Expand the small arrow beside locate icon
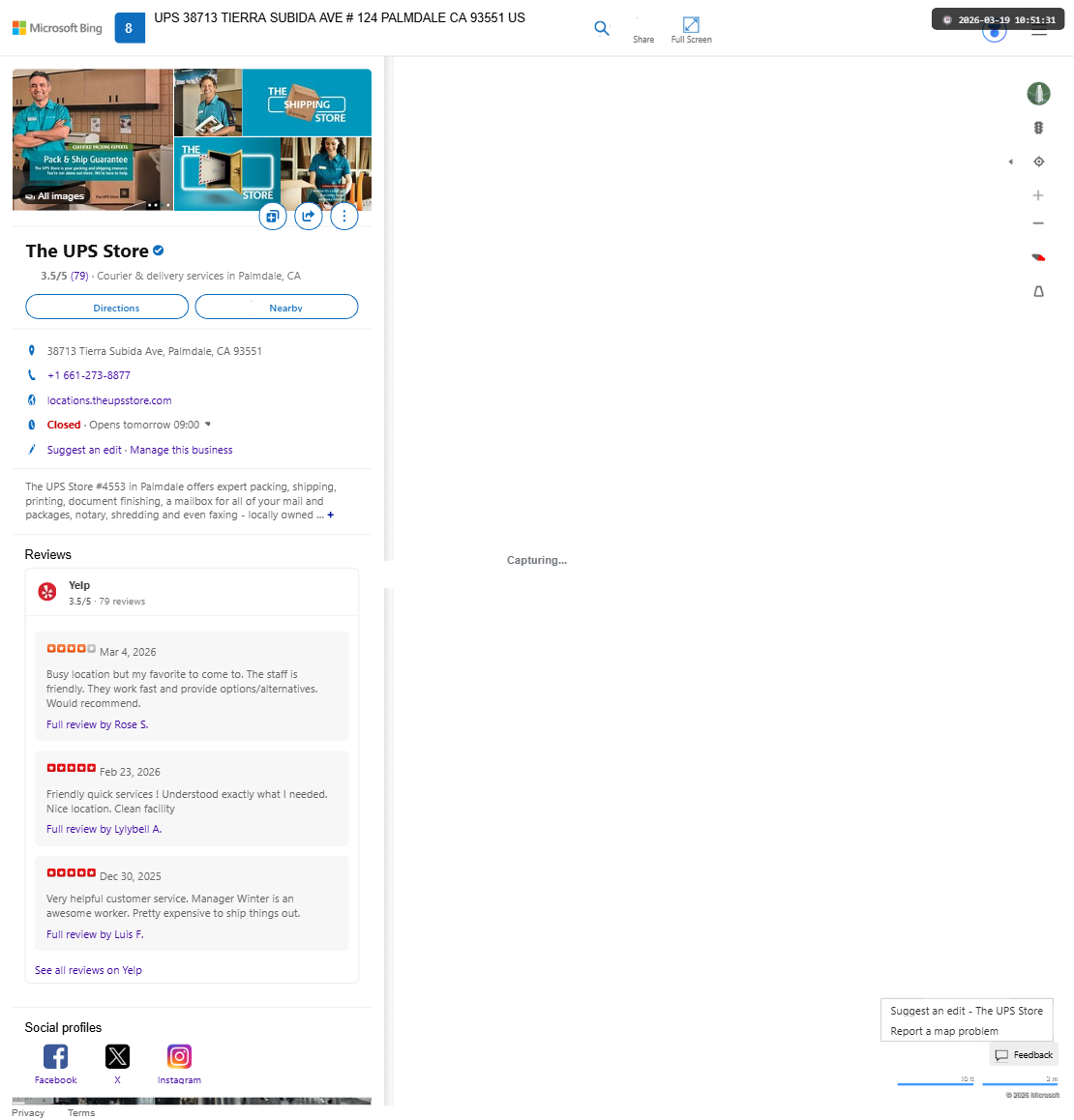This screenshot has height=1120, width=1074. click(1010, 162)
